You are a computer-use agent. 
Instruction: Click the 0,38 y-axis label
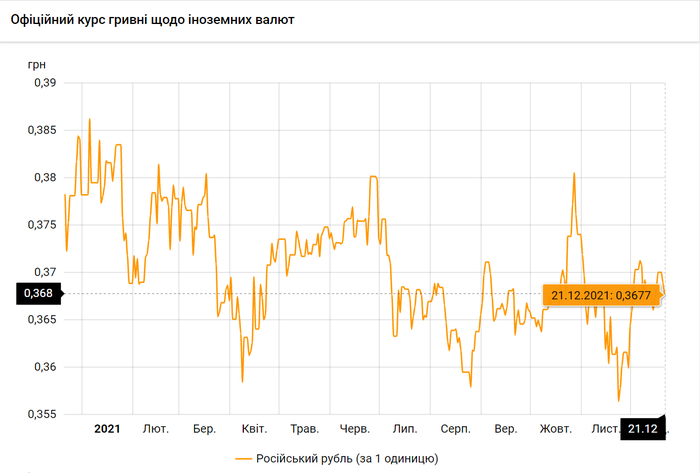(45, 178)
